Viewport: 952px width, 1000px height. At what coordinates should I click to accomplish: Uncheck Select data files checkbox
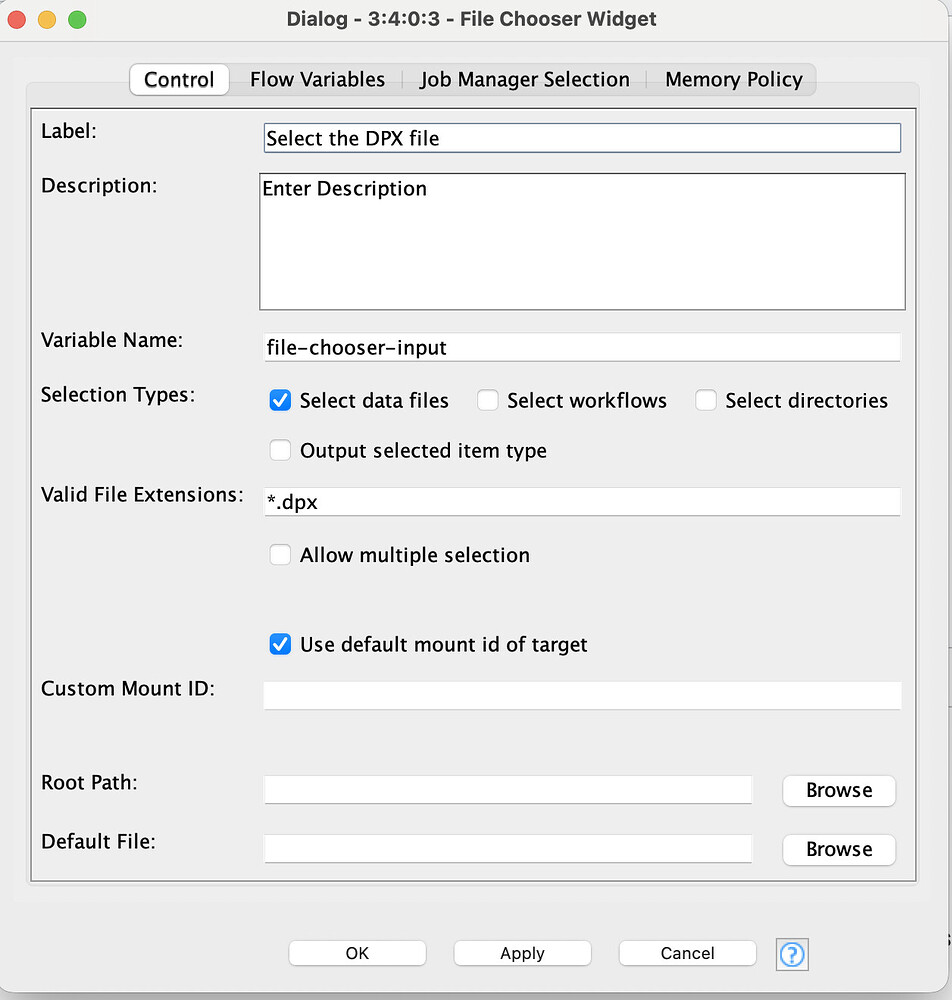click(280, 401)
